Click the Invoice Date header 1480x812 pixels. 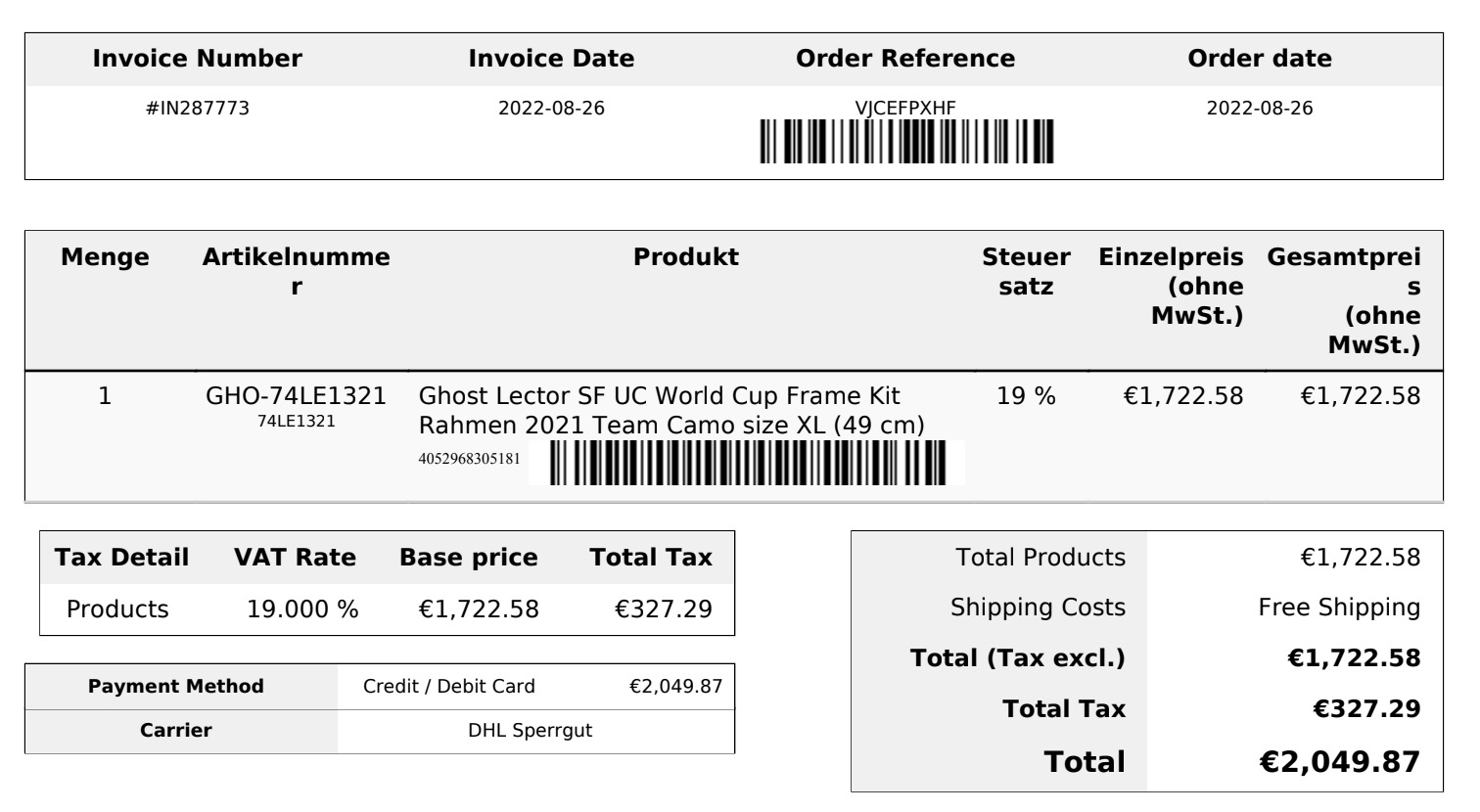(551, 59)
